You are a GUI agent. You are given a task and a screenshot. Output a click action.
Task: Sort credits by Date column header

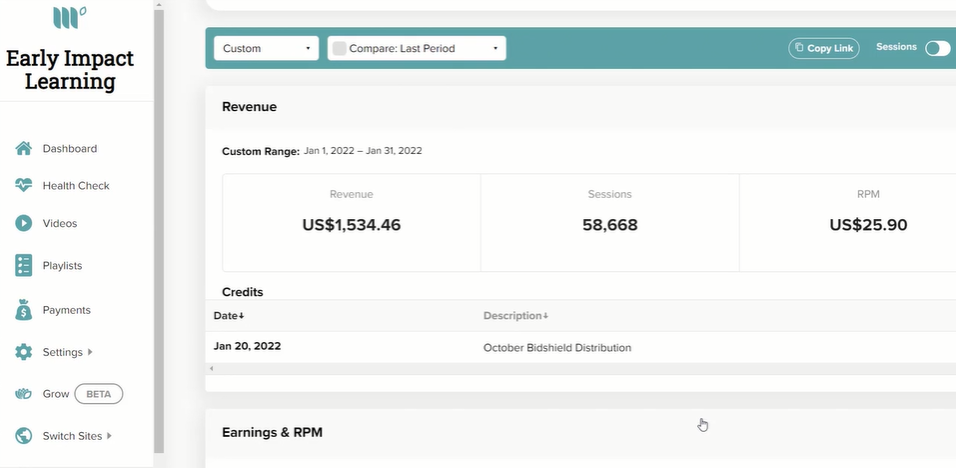click(229, 316)
